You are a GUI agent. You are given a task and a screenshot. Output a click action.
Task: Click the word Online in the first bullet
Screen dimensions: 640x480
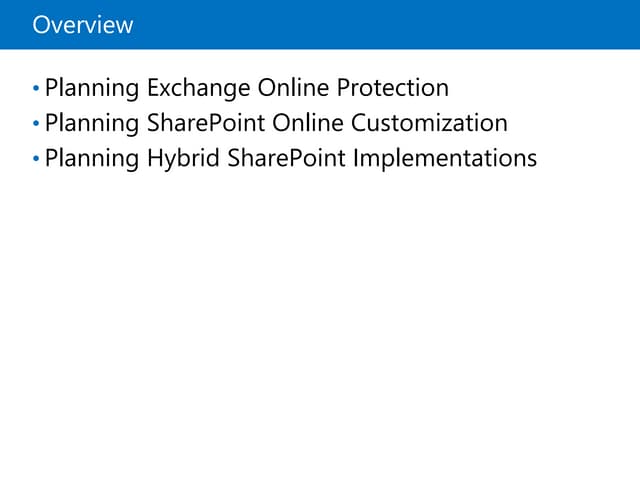286,88
